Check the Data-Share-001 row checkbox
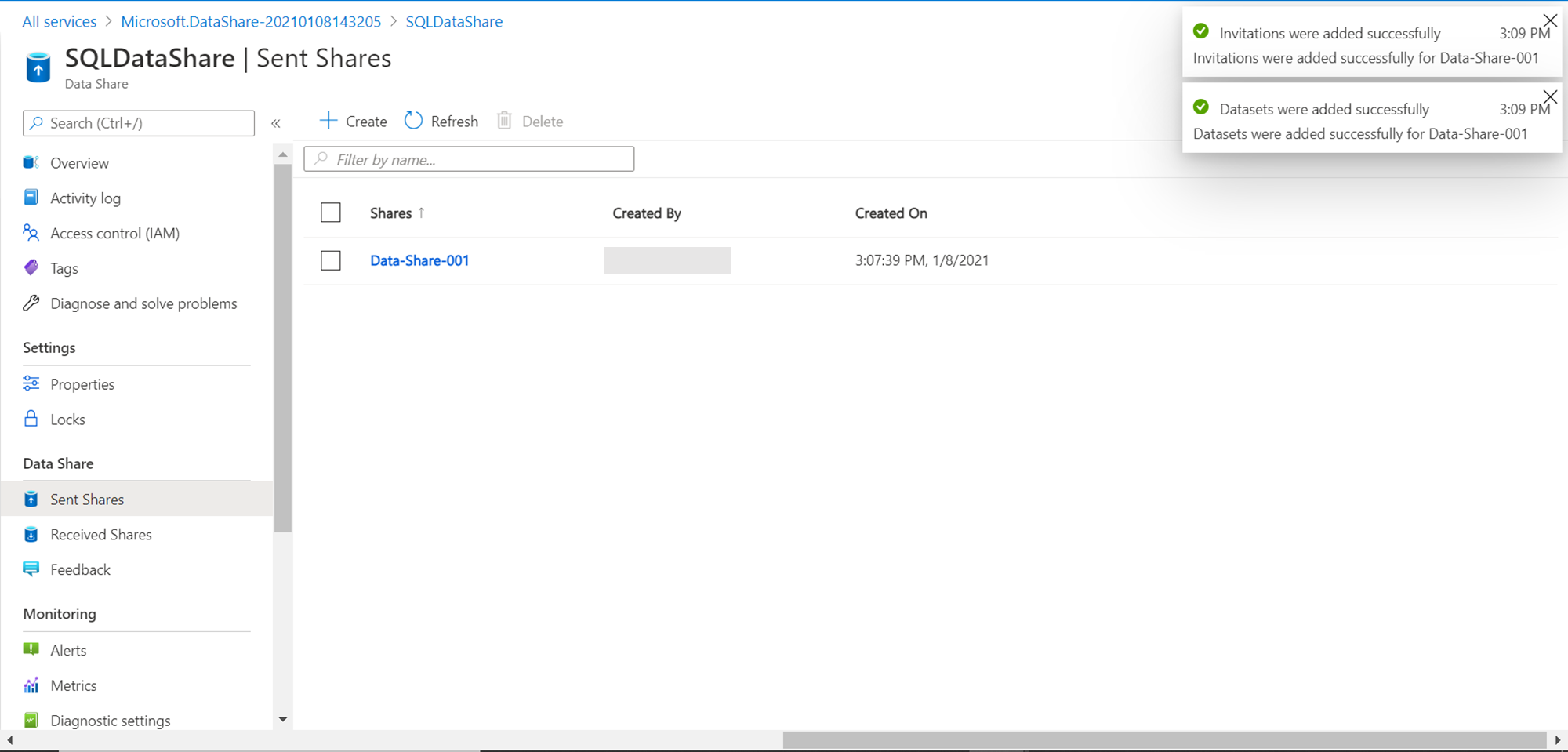The height and width of the screenshot is (752, 1568). [331, 260]
